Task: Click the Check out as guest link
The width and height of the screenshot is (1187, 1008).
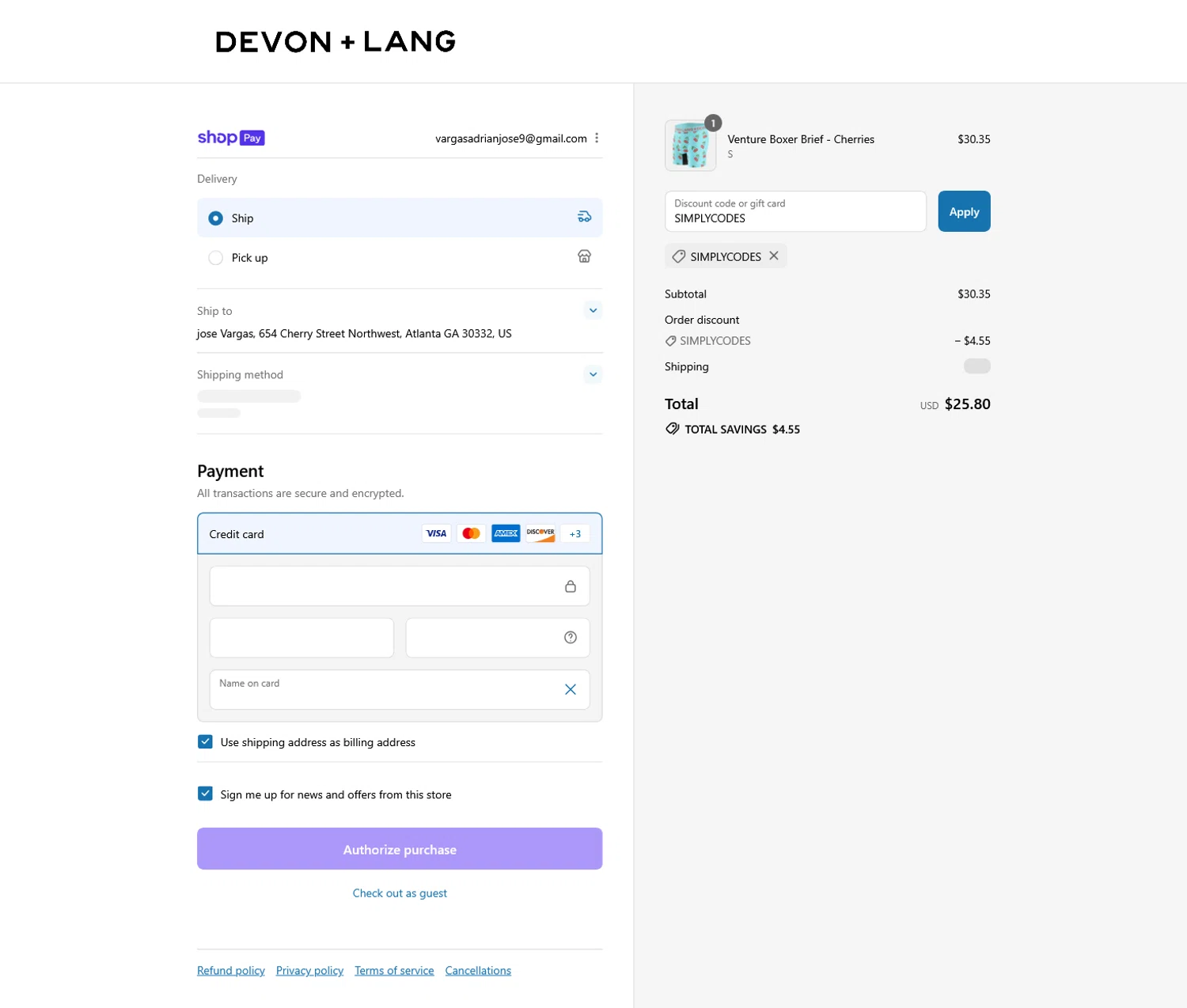Action: coord(400,893)
